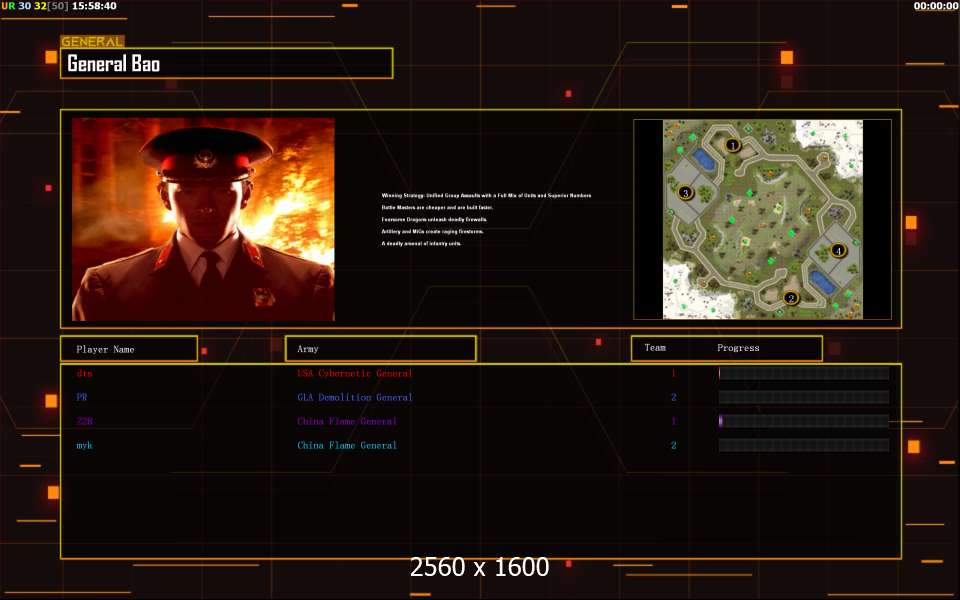
Task: Click the General Bao name field
Action: tap(227, 64)
